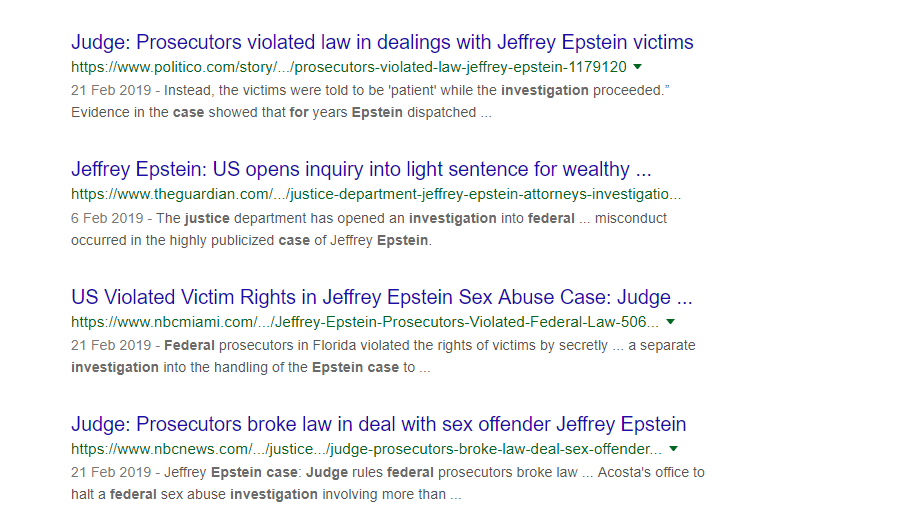
Task: Open 'Judge: Prosecutors broke law in deal' headline
Action: 378,424
